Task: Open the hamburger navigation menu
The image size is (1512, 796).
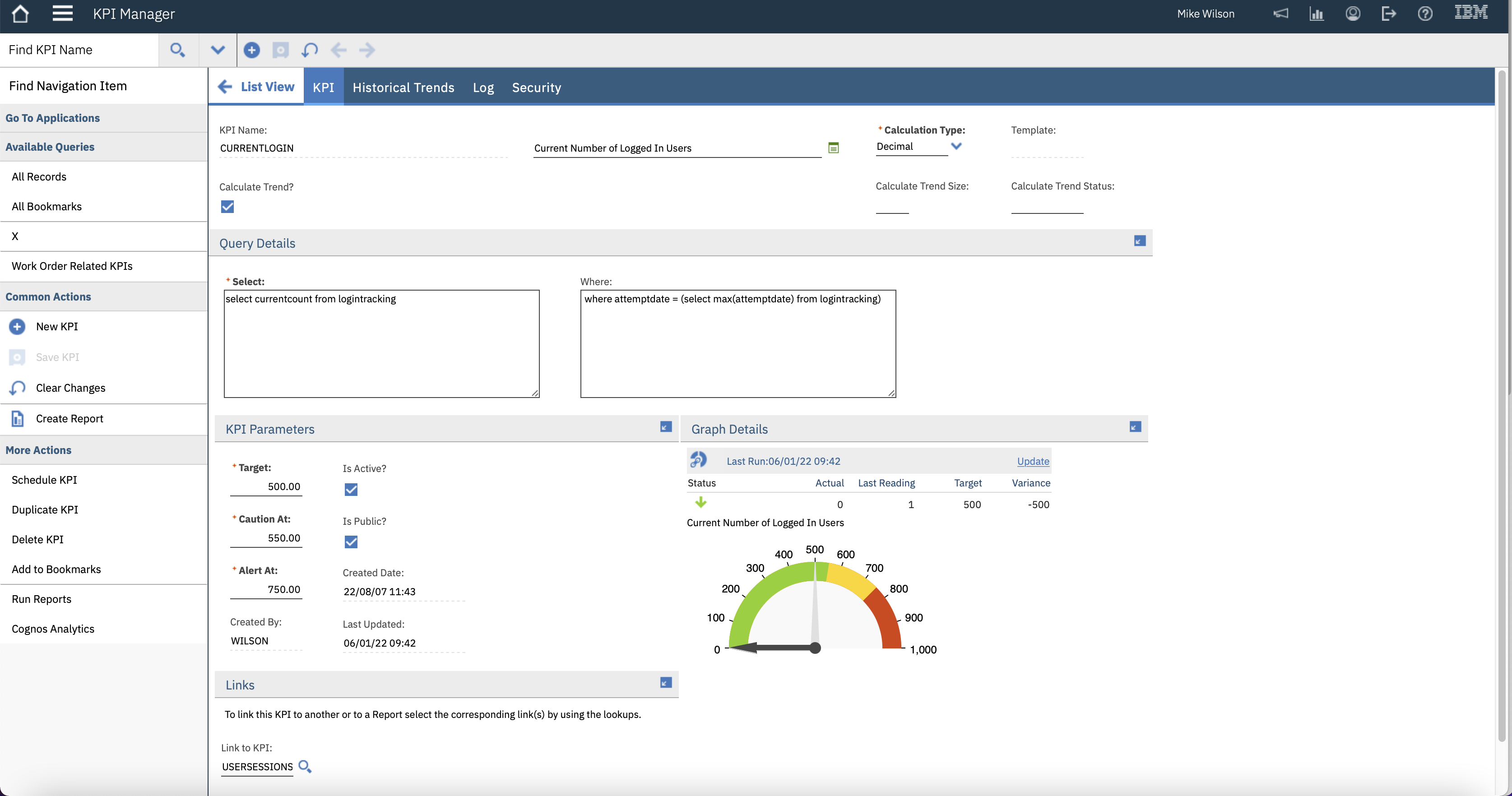Action: [x=62, y=14]
